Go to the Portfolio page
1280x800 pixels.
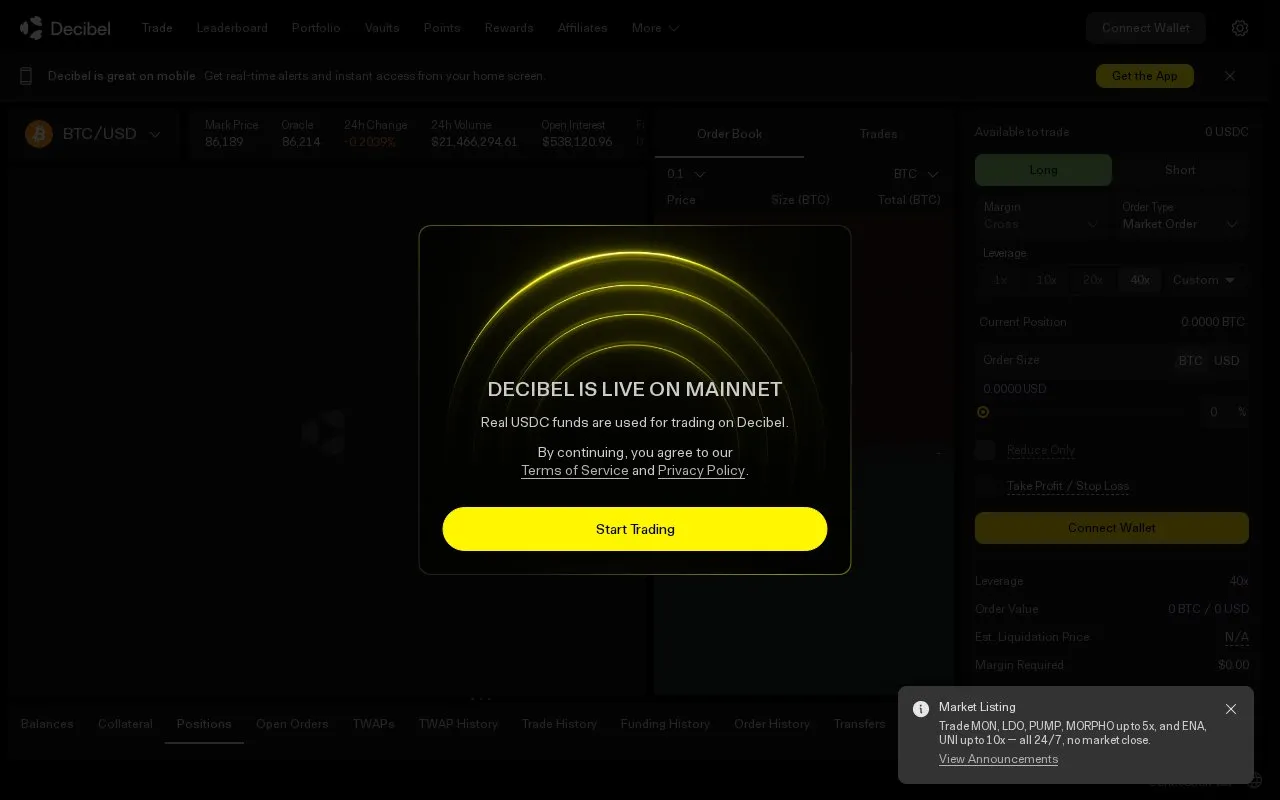pos(316,28)
